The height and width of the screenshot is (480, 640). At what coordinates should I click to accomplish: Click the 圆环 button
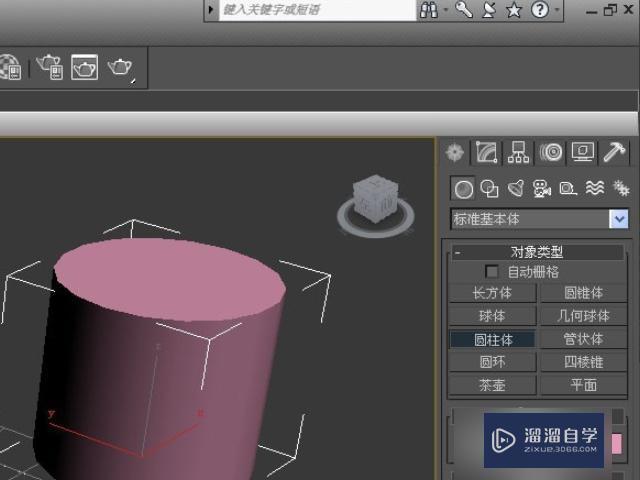(492, 362)
